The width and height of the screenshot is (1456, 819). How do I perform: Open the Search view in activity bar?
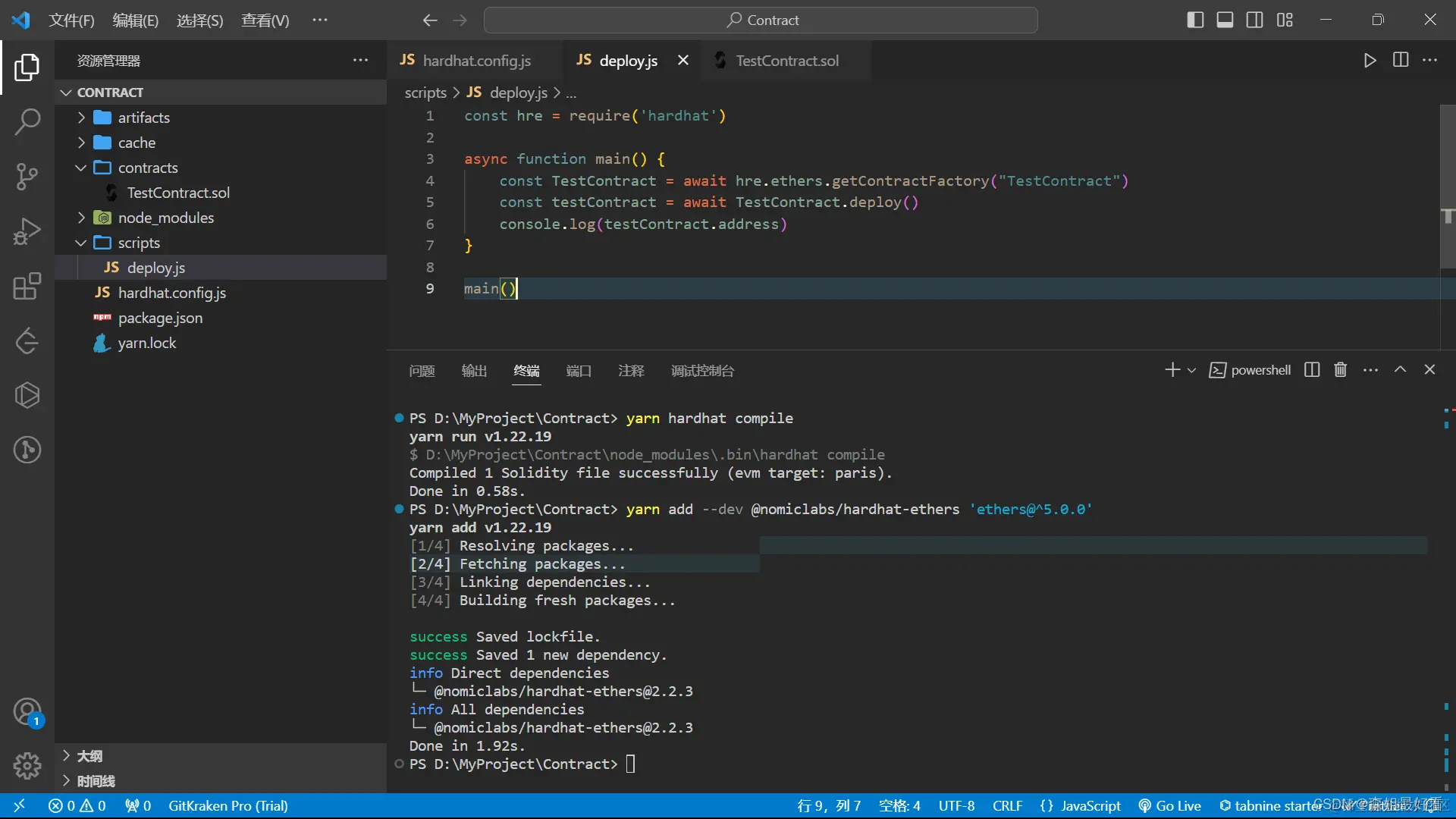[x=27, y=121]
